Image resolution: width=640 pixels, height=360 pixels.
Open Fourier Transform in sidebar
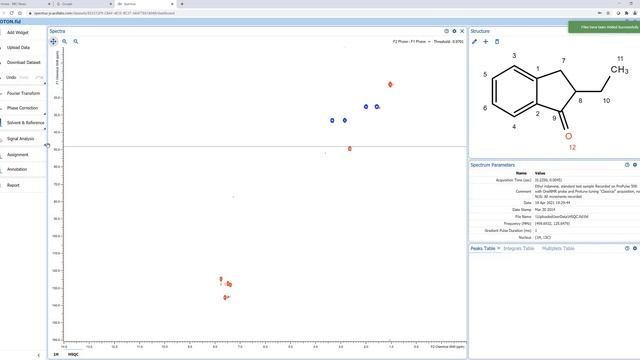coord(23,93)
